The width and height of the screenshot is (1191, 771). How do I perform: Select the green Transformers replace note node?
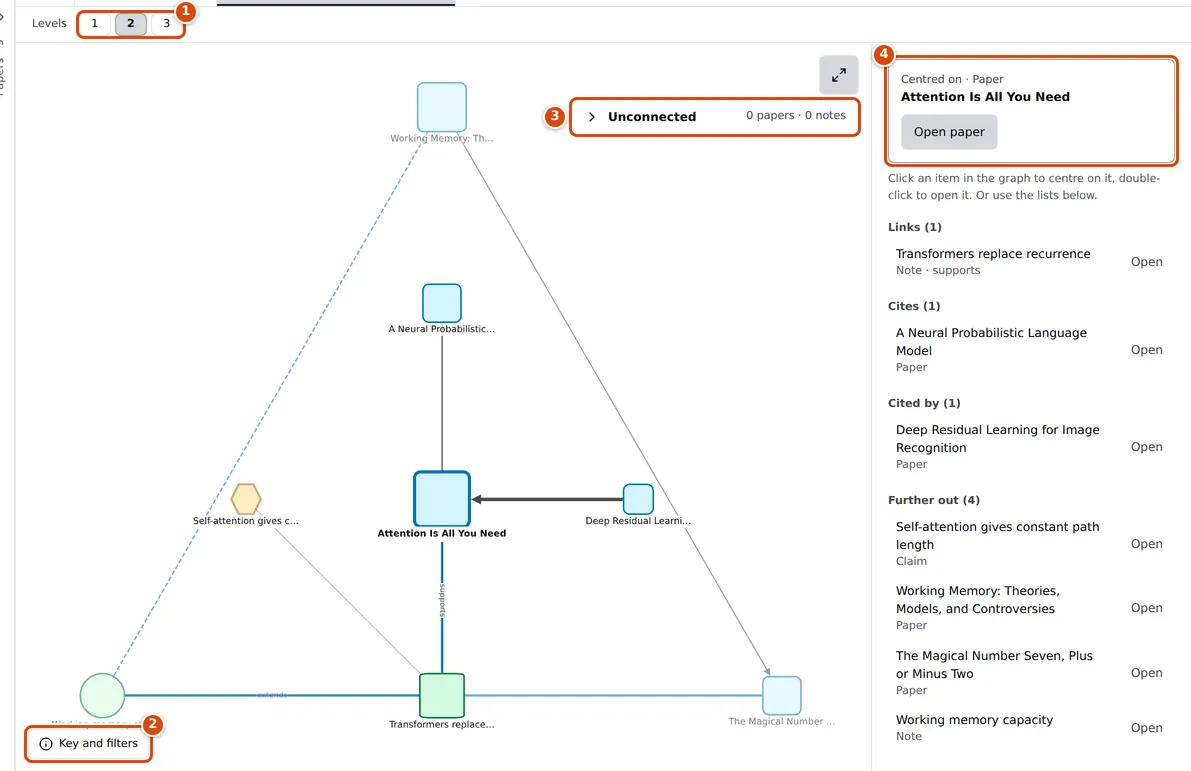pyautogui.click(x=442, y=695)
